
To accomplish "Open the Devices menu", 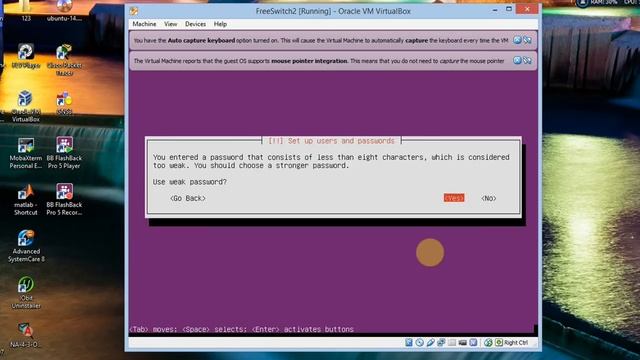I will click(195, 24).
